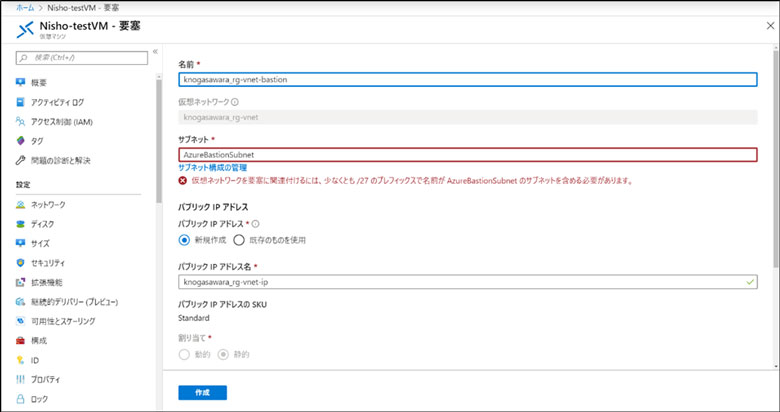Screen dimensions: 780x412
Task: Click the 名前 bastion name input field
Action: pos(467,80)
